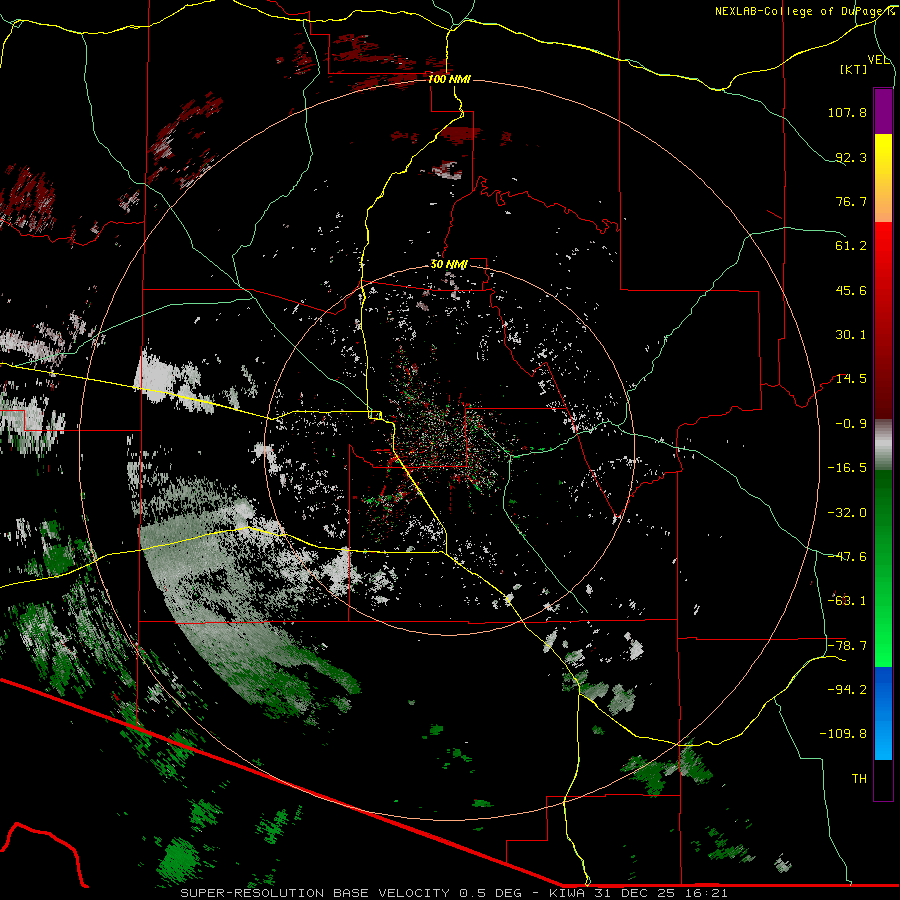The width and height of the screenshot is (900, 900).
Task: Pick the green inbound segment of color bar
Action: [883, 568]
